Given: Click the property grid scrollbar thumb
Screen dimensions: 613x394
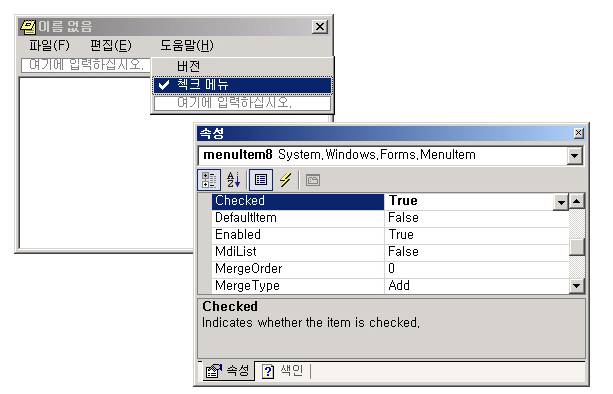Looking at the screenshot, I should tap(577, 246).
